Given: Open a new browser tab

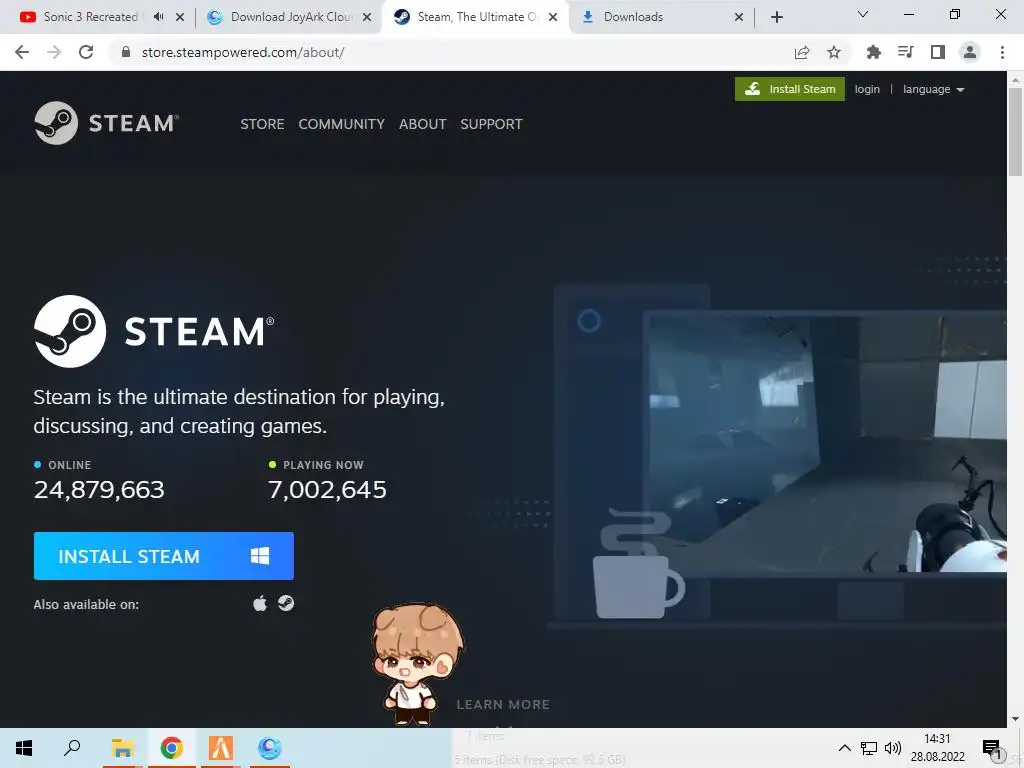Looking at the screenshot, I should [x=776, y=17].
